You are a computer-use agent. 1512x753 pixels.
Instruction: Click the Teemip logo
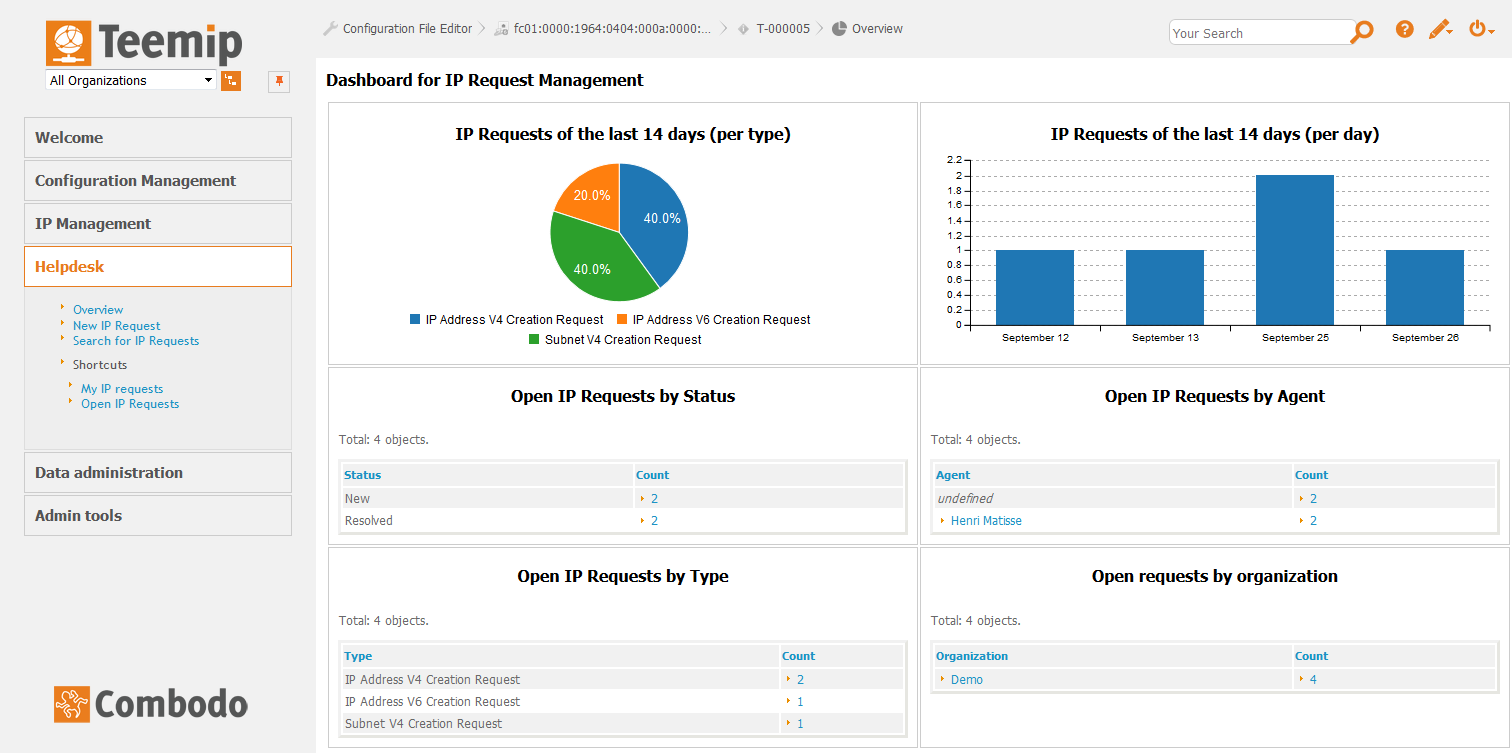coord(144,43)
